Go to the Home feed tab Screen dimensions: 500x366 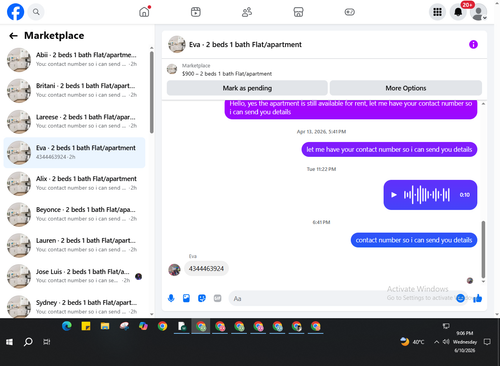pyautogui.click(x=144, y=12)
